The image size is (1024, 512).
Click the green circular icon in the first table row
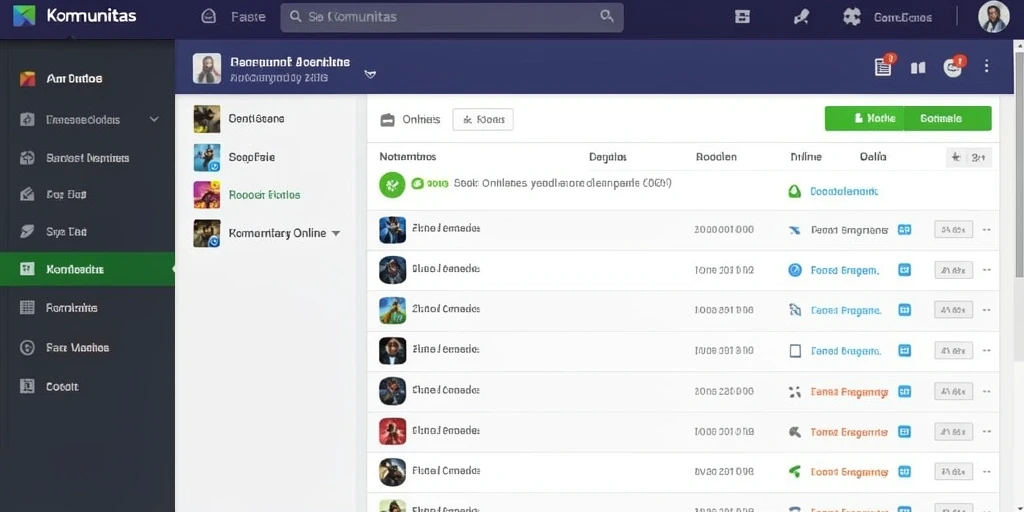[x=392, y=185]
